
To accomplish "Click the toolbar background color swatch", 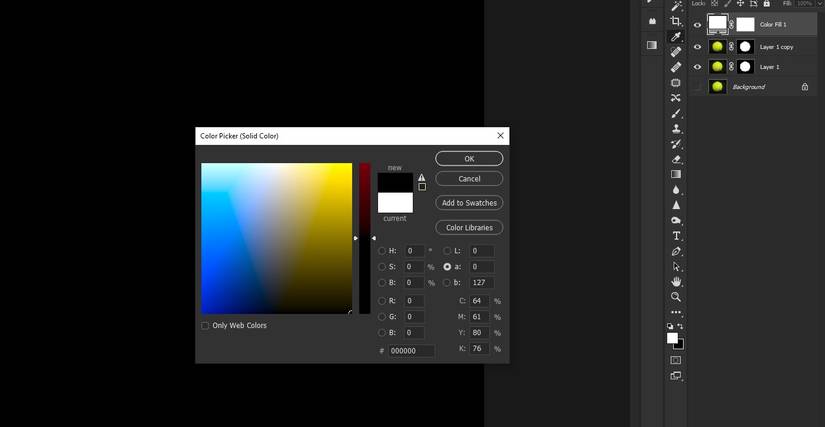I will pos(681,346).
